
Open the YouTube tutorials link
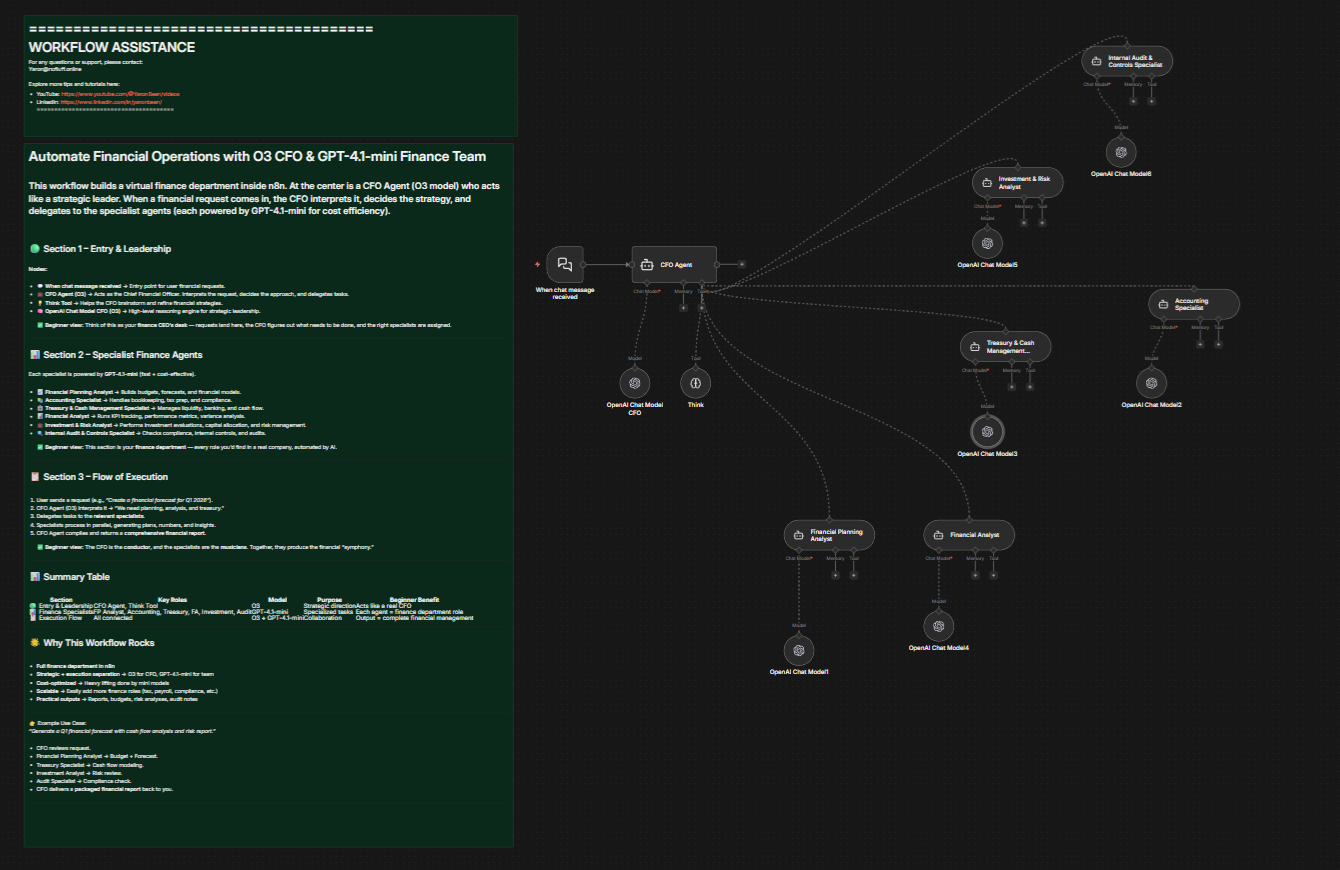(118, 93)
